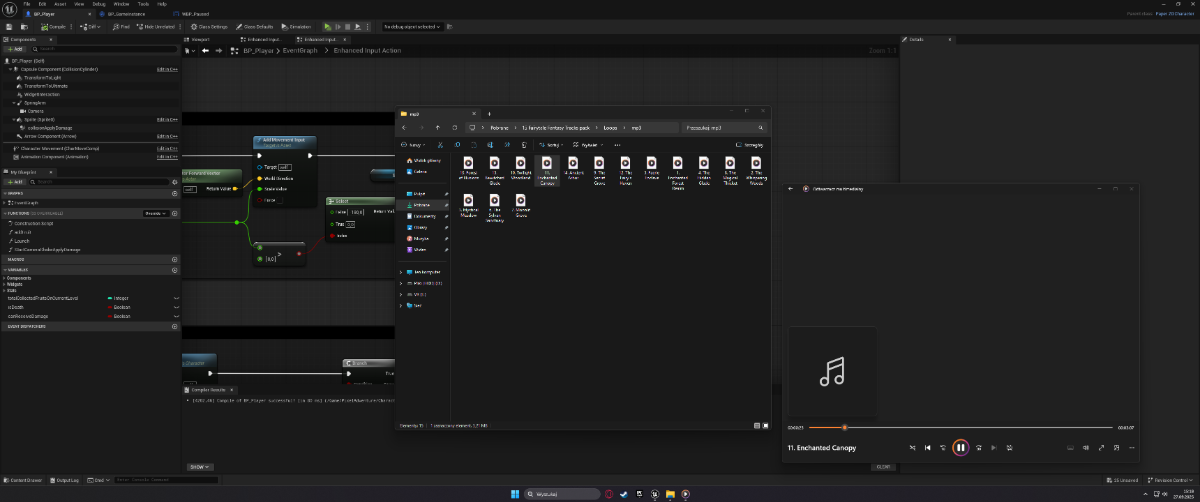This screenshot has height=502, width=1200.
Task: Click the media player seek bar
Action: pos(960,427)
